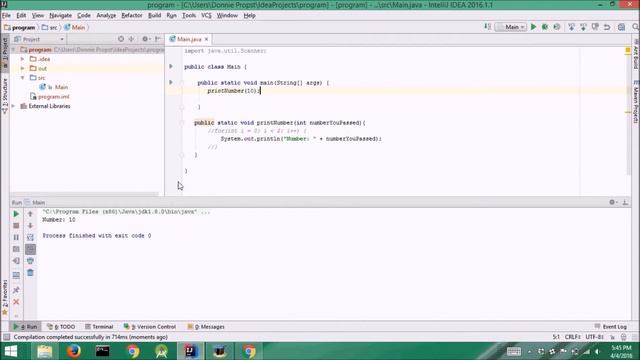The width and height of the screenshot is (640, 360).
Task: Collapse all in Project panel header
Action: pyautogui.click(x=131, y=39)
